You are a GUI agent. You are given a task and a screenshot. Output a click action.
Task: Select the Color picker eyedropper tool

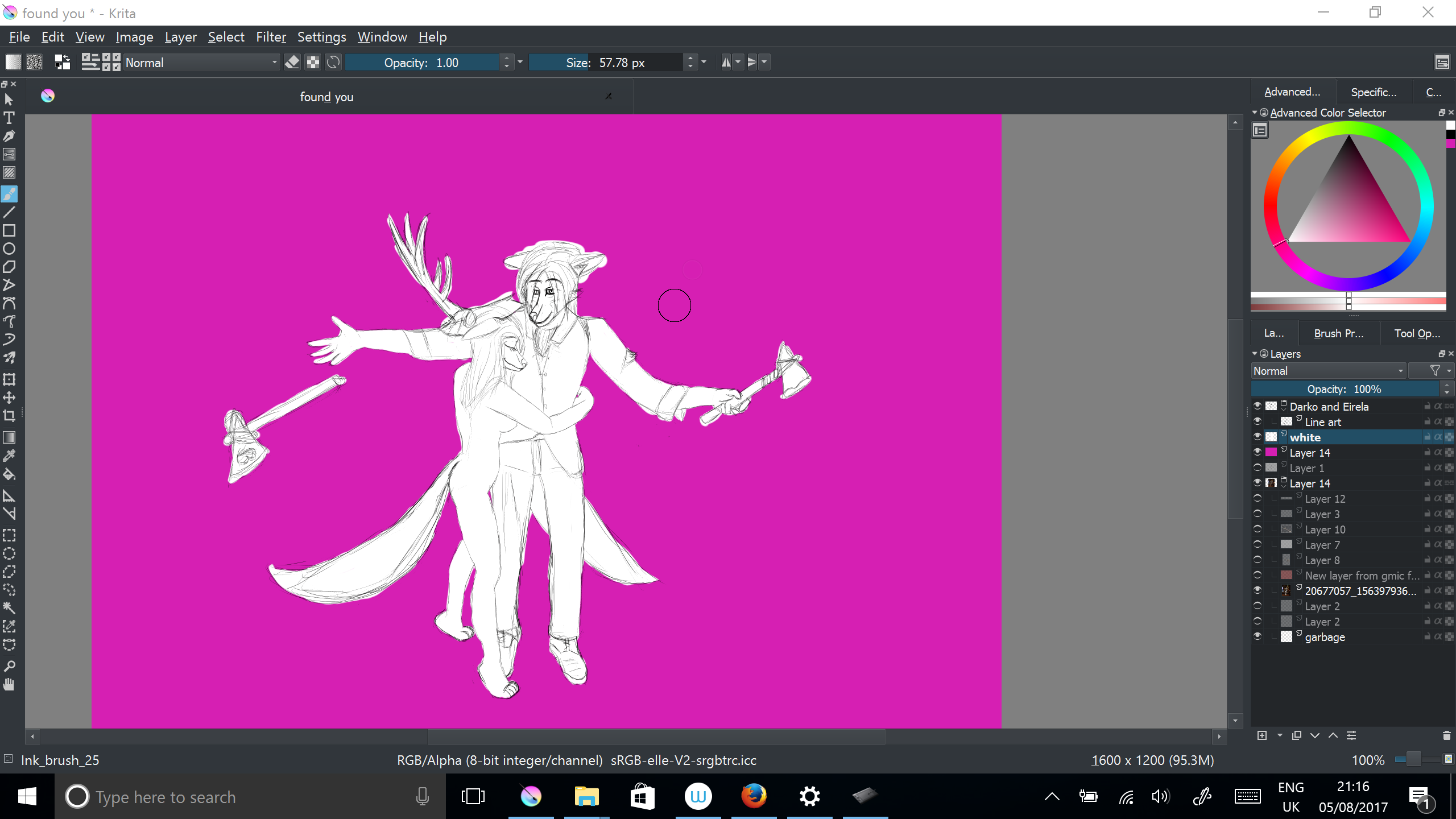click(9, 456)
